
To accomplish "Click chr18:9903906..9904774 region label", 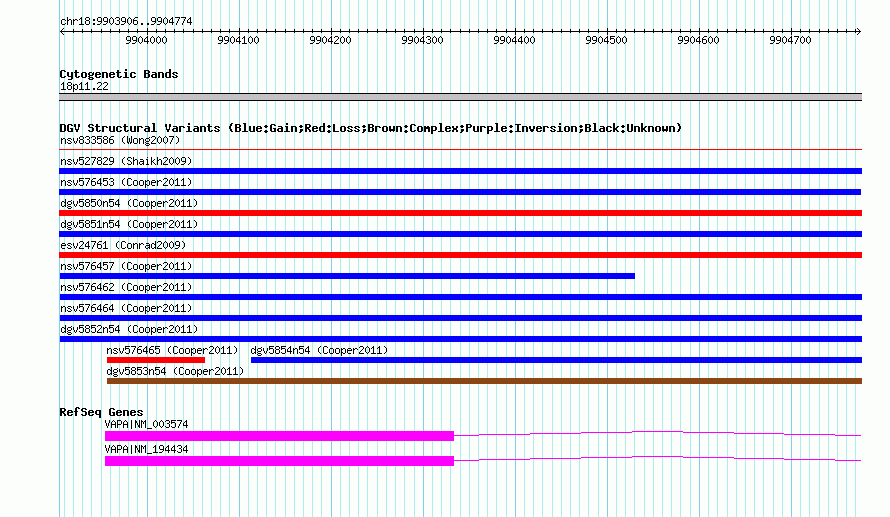I will point(126,21).
